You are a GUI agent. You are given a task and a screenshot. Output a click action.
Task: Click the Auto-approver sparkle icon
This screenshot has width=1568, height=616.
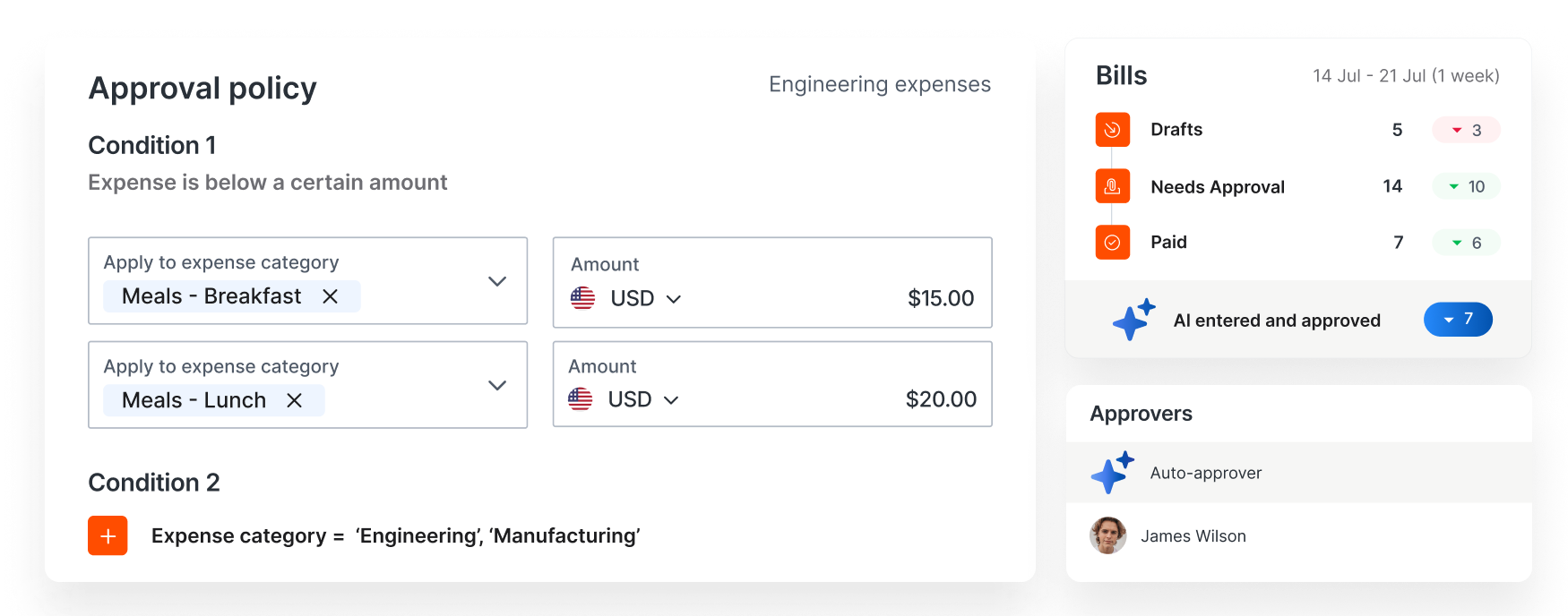pyautogui.click(x=1112, y=473)
